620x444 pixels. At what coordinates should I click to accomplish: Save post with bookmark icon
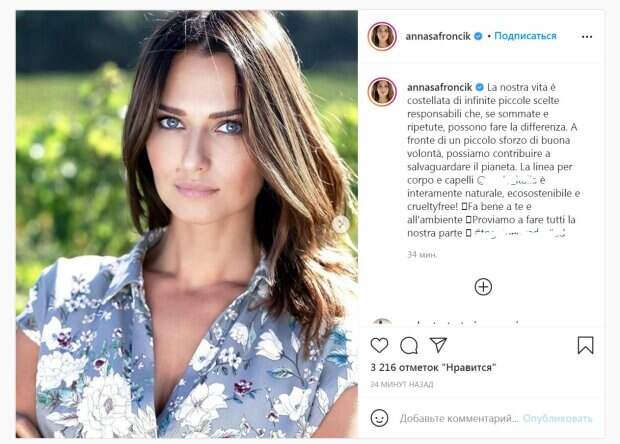click(x=585, y=345)
